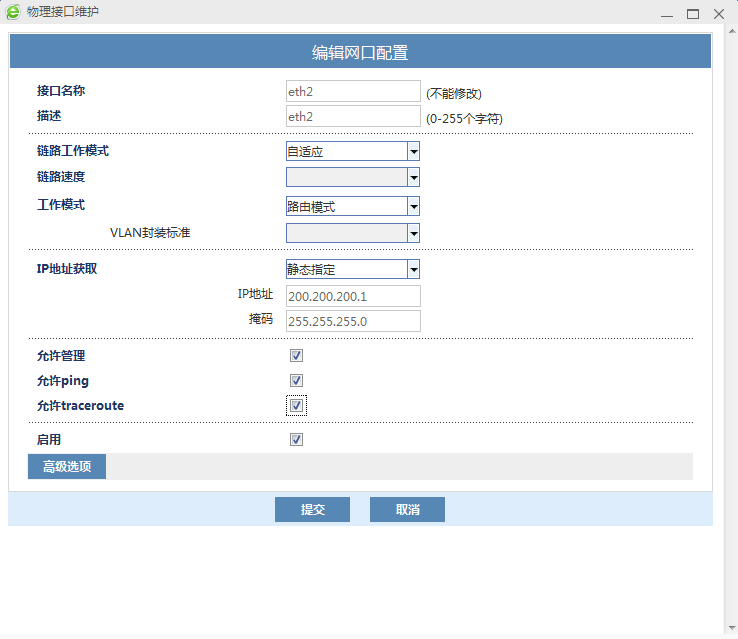Screen dimensions: 738x639
Task: Open the IP地址获取 dropdown
Action: click(352, 269)
